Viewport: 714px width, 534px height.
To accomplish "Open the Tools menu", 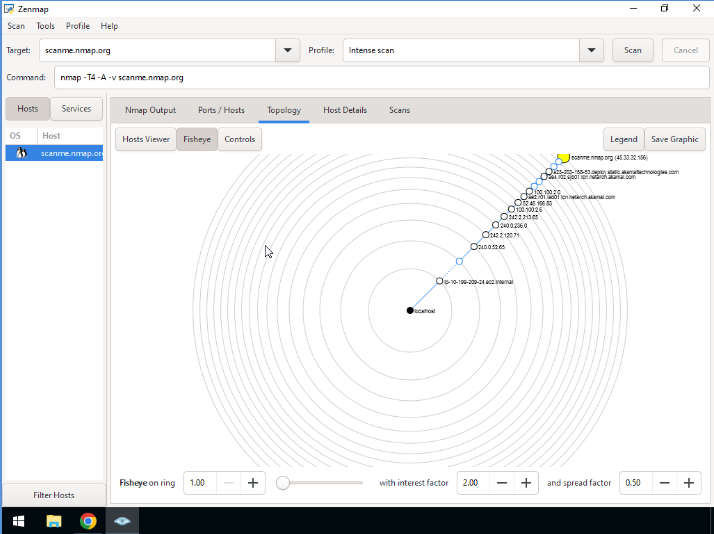I will (45, 26).
